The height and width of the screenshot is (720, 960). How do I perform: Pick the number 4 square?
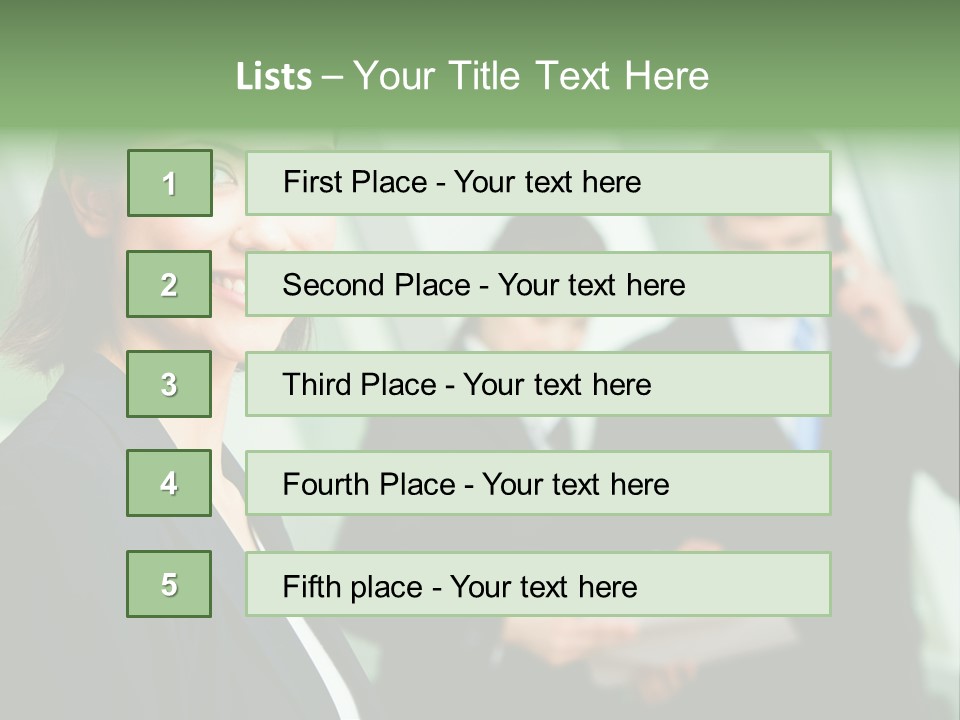(169, 483)
